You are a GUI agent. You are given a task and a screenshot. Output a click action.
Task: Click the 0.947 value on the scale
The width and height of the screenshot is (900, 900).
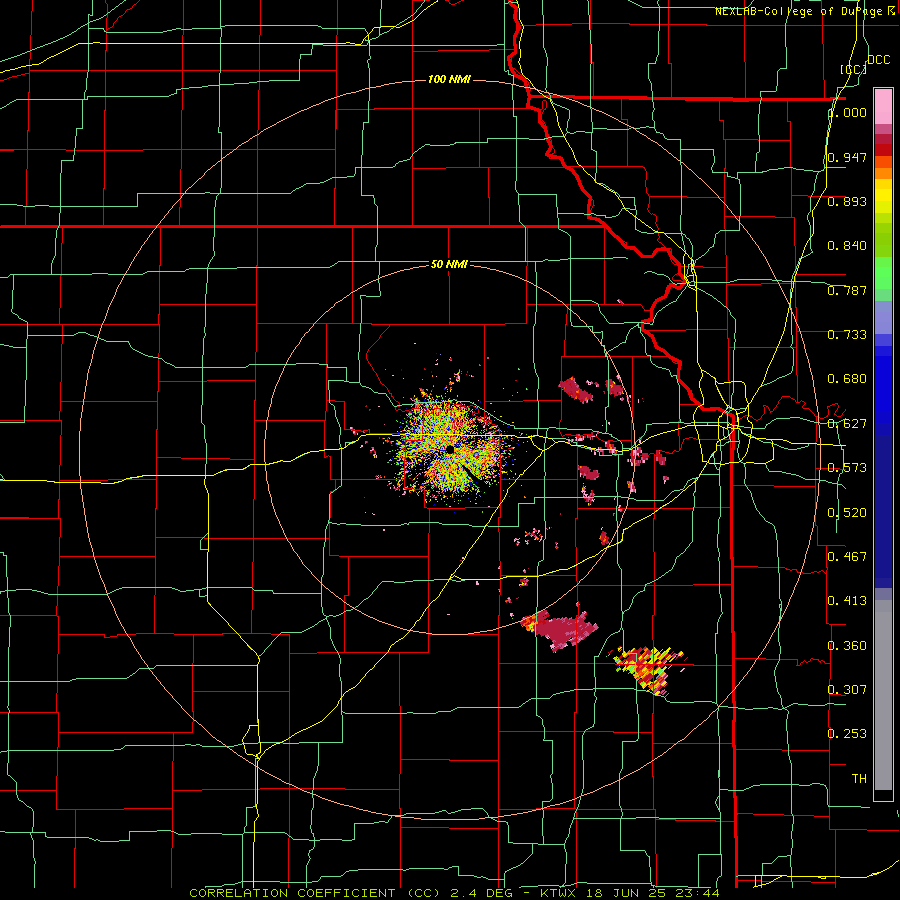point(847,157)
